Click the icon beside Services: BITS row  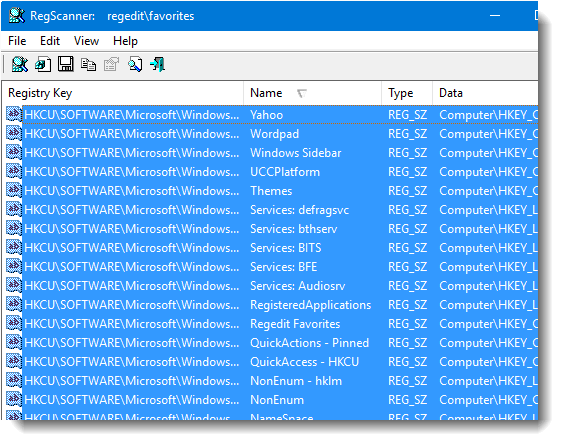pos(14,248)
